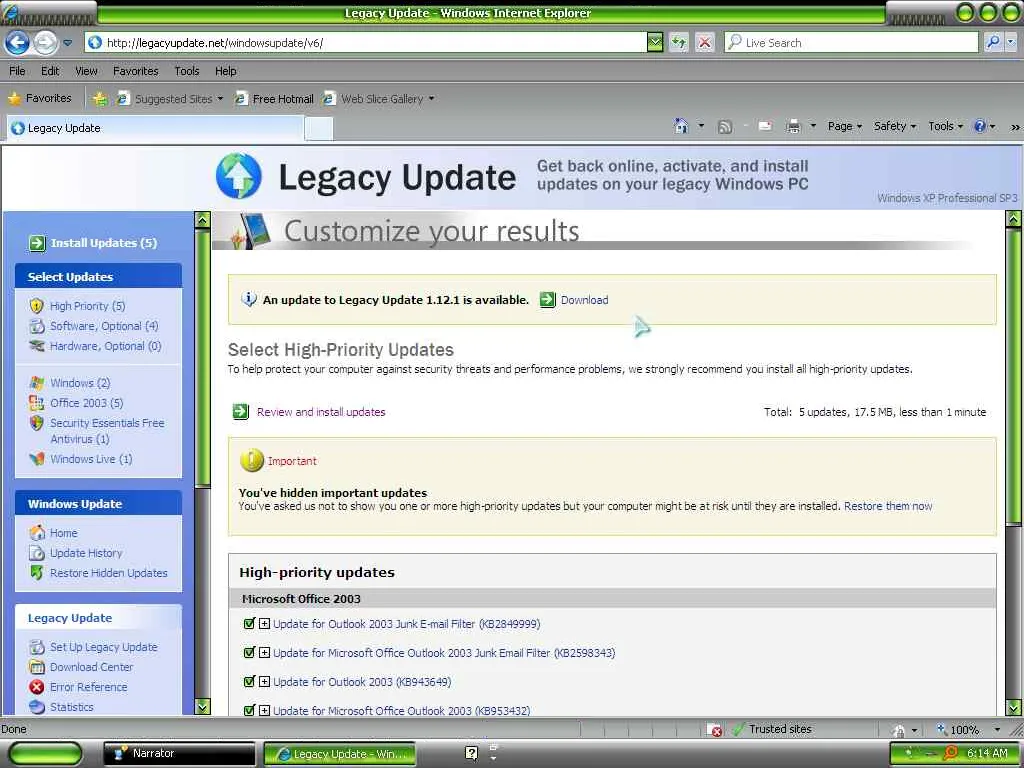This screenshot has height=768, width=1024.
Task: Click the Legacy Update globe logo
Action: (239, 176)
